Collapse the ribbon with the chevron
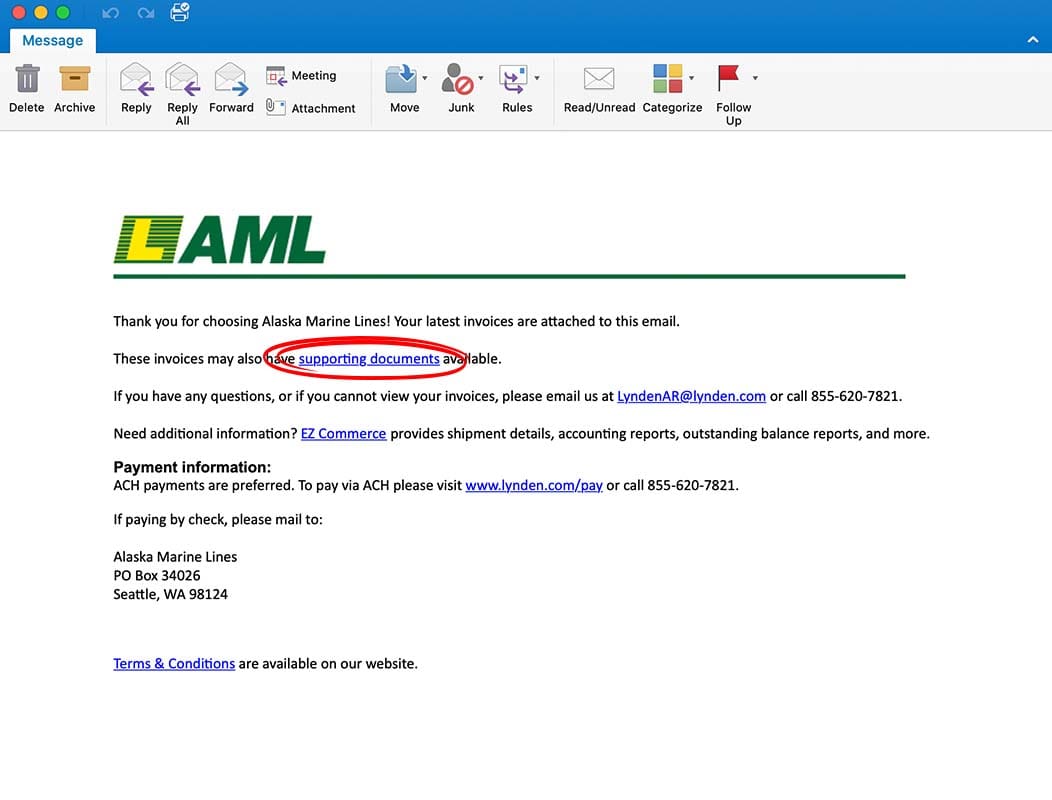This screenshot has height=800, width=1052. coord(1033,40)
